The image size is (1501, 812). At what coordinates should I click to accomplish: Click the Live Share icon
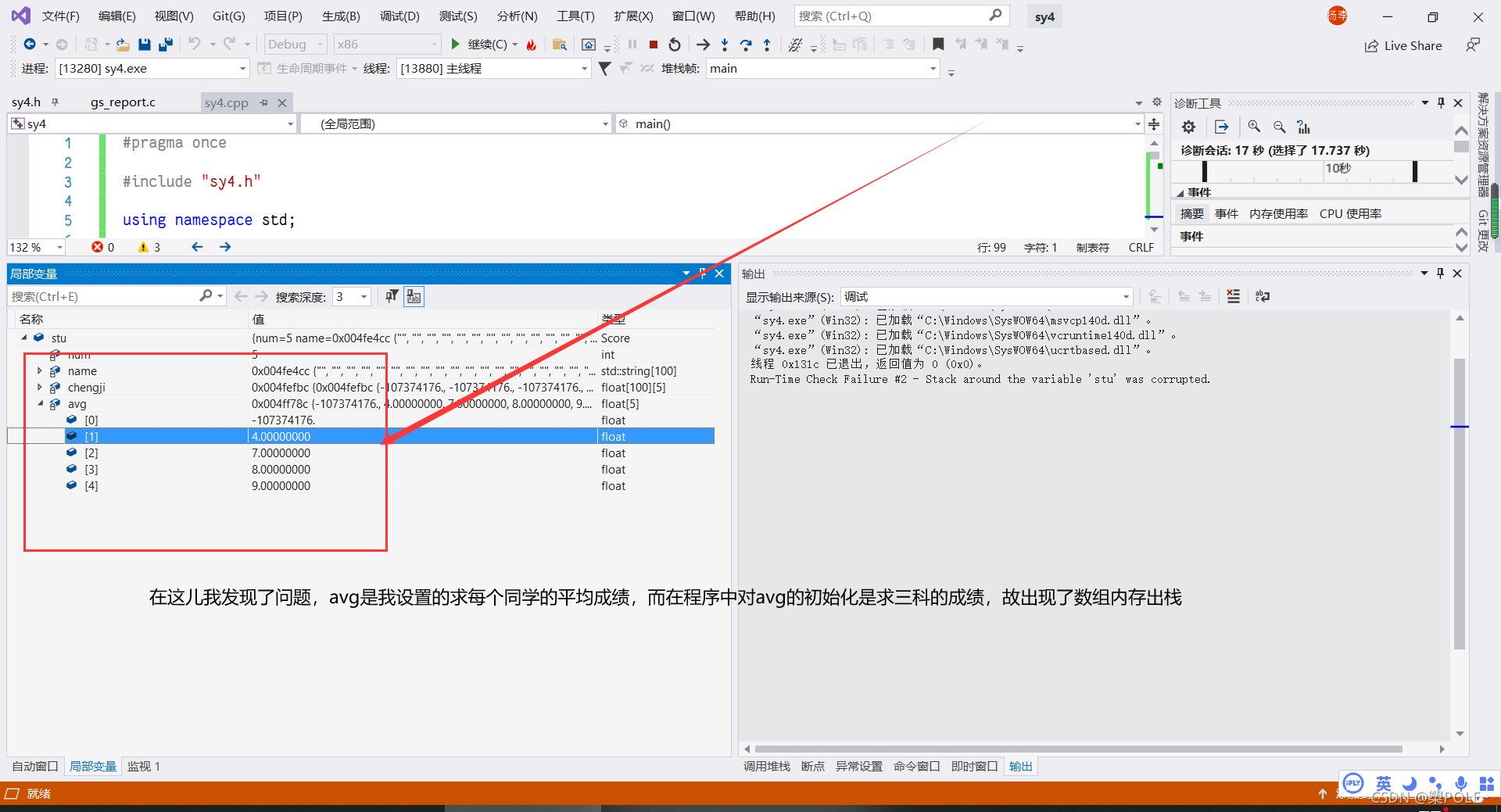pos(1371,46)
